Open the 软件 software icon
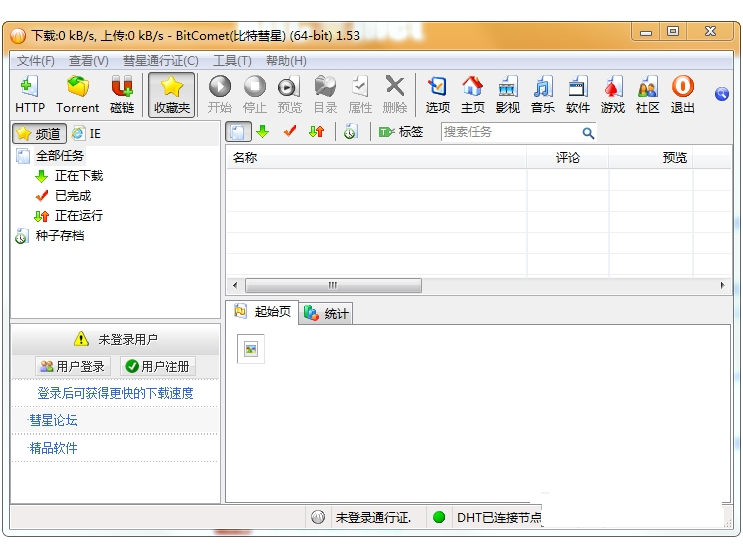Viewport: 743px width, 555px height. (578, 94)
